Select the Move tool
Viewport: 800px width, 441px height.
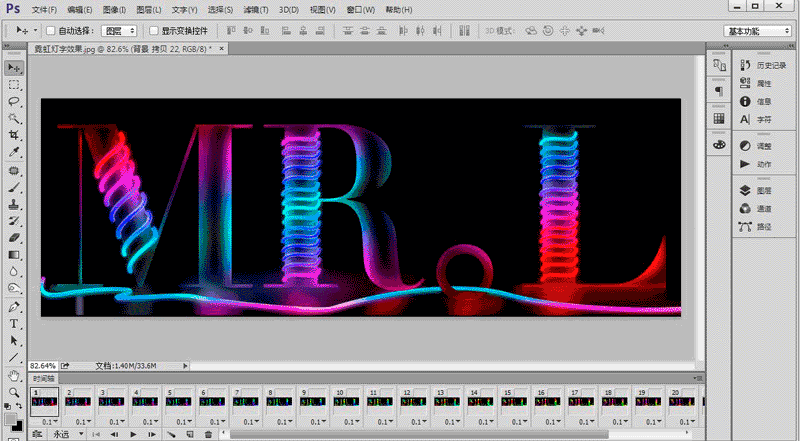(x=14, y=68)
